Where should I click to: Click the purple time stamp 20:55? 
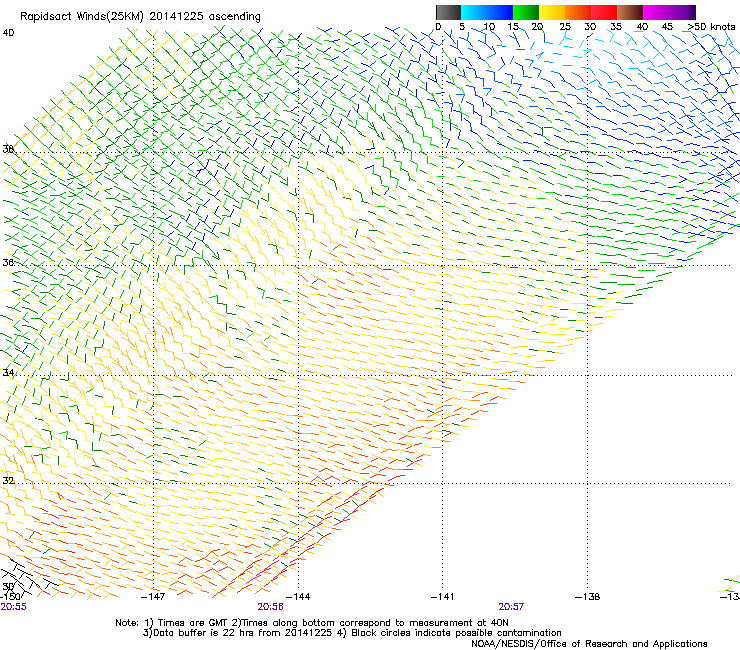pos(13,607)
